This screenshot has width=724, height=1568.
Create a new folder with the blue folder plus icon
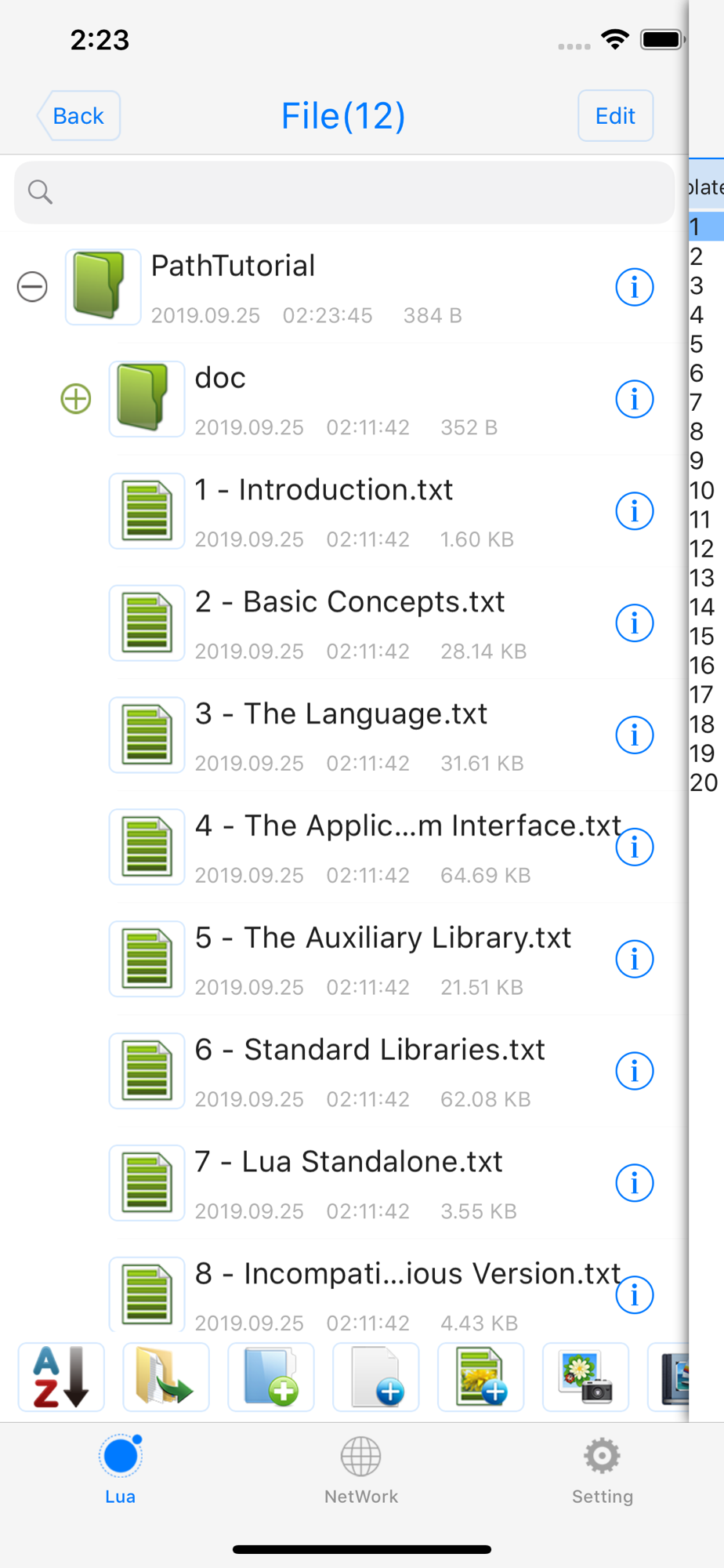(x=271, y=1377)
